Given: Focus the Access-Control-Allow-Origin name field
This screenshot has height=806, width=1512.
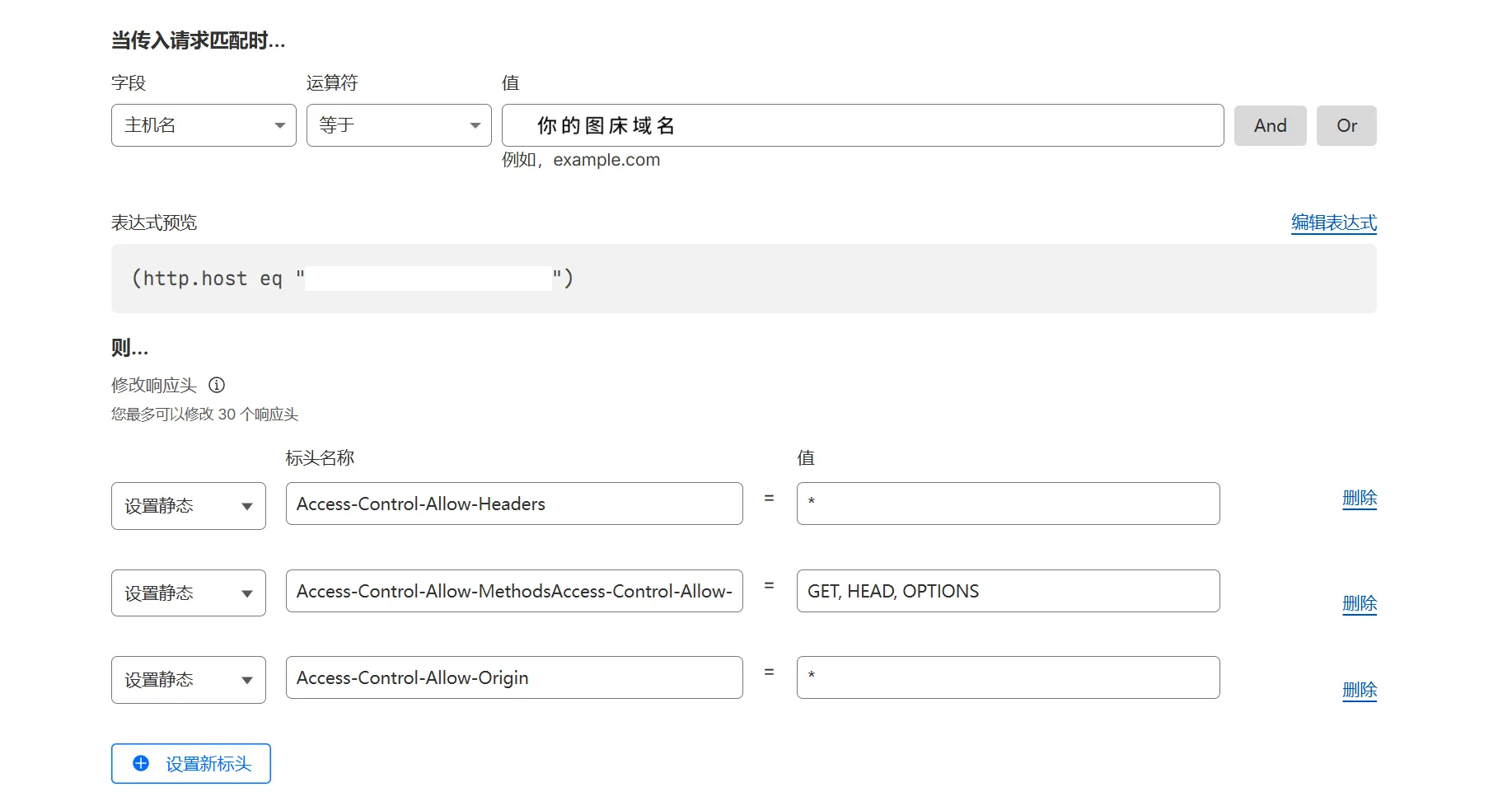Looking at the screenshot, I should 513,677.
